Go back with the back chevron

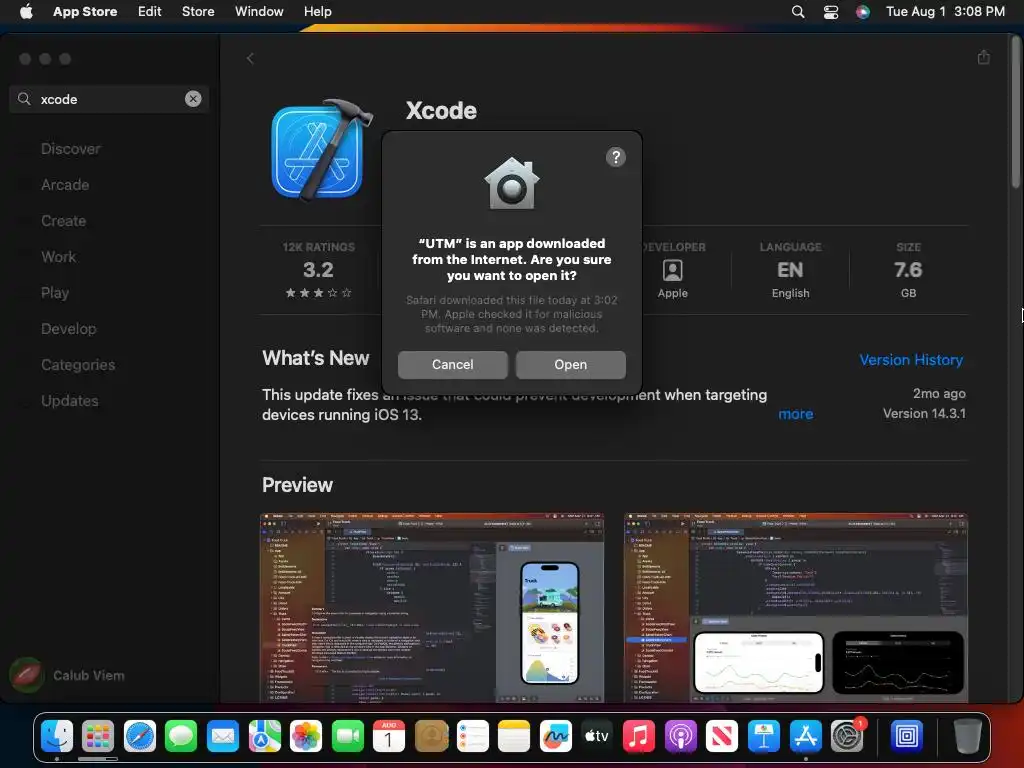tap(250, 59)
